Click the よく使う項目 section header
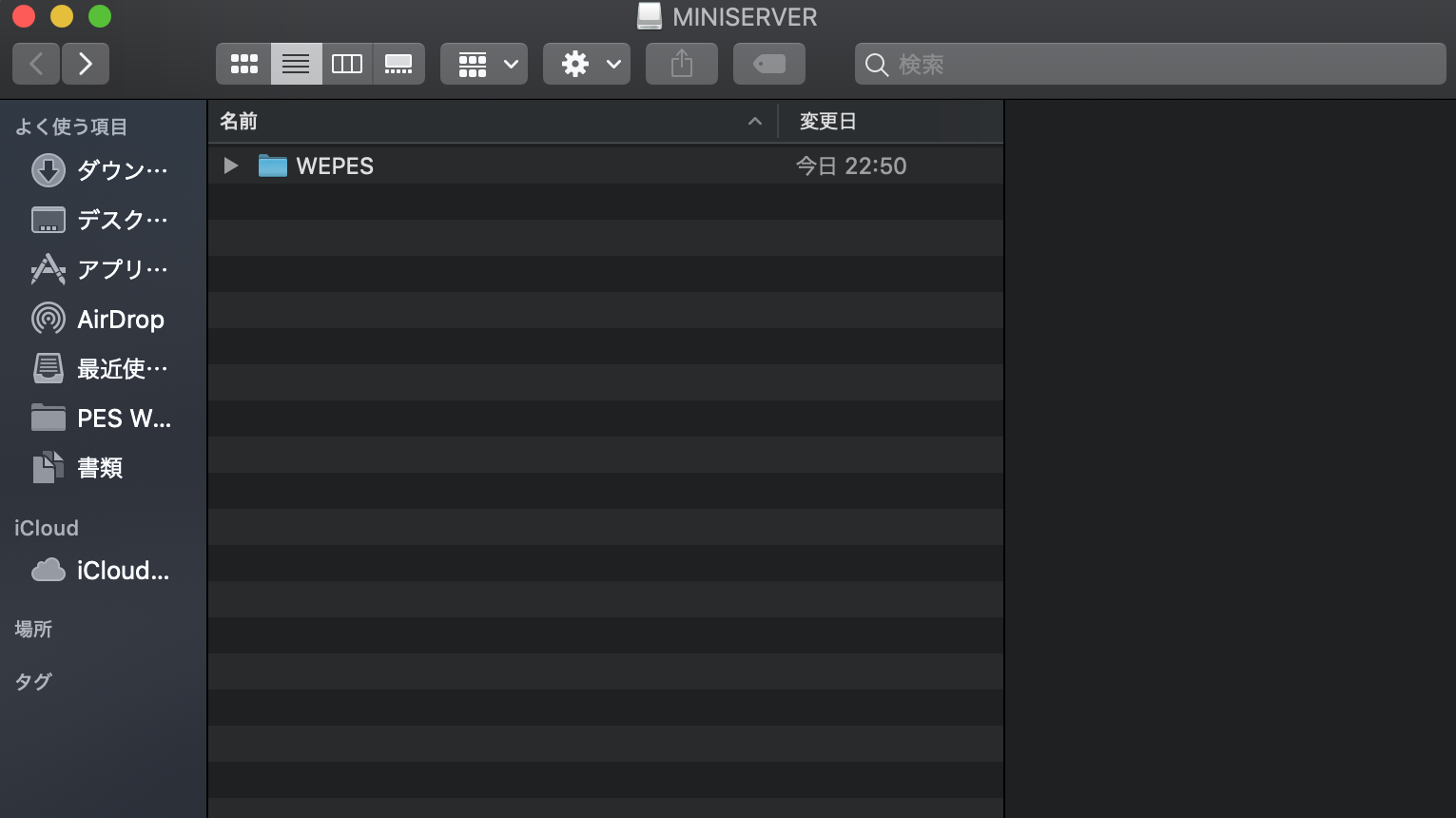This screenshot has height=818, width=1456. tap(71, 127)
